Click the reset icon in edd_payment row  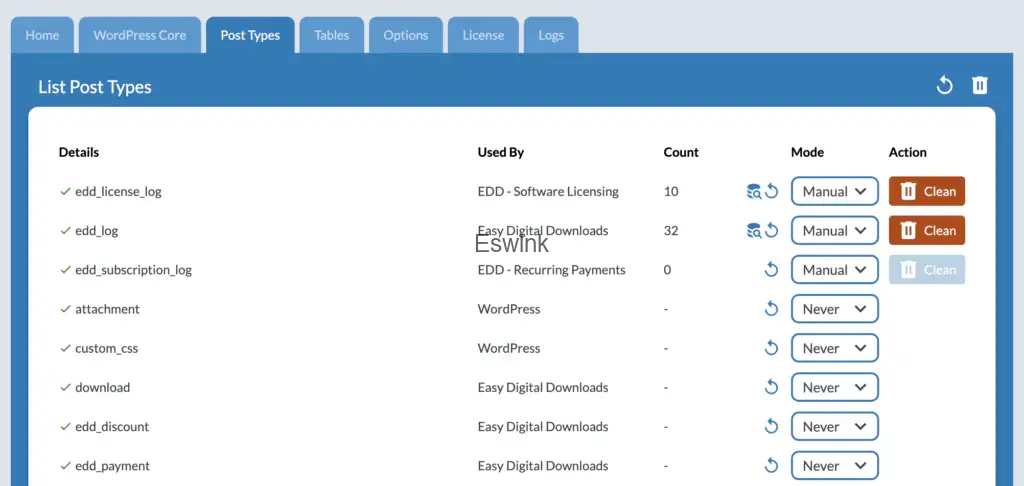click(771, 466)
